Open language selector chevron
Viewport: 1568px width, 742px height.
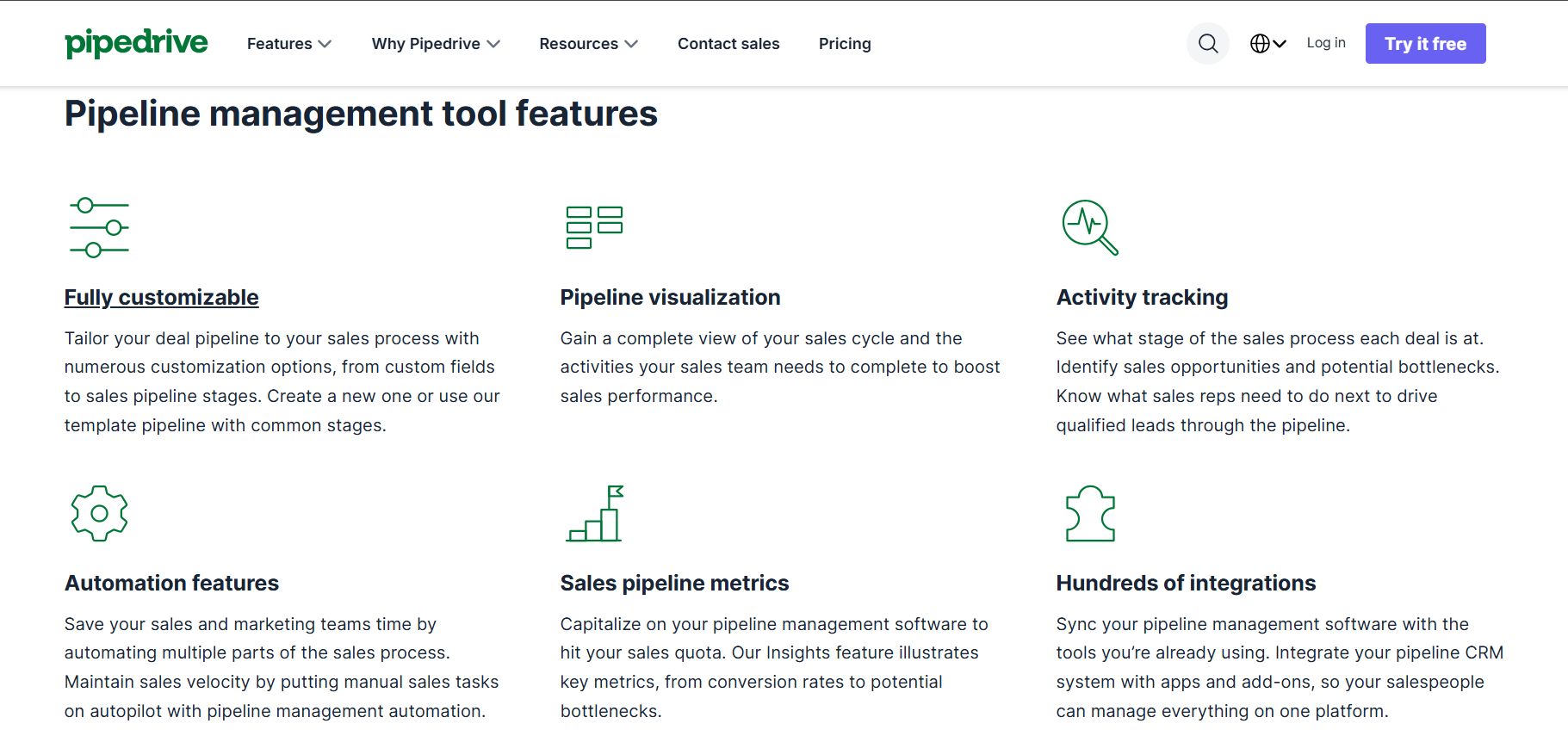click(x=1280, y=44)
